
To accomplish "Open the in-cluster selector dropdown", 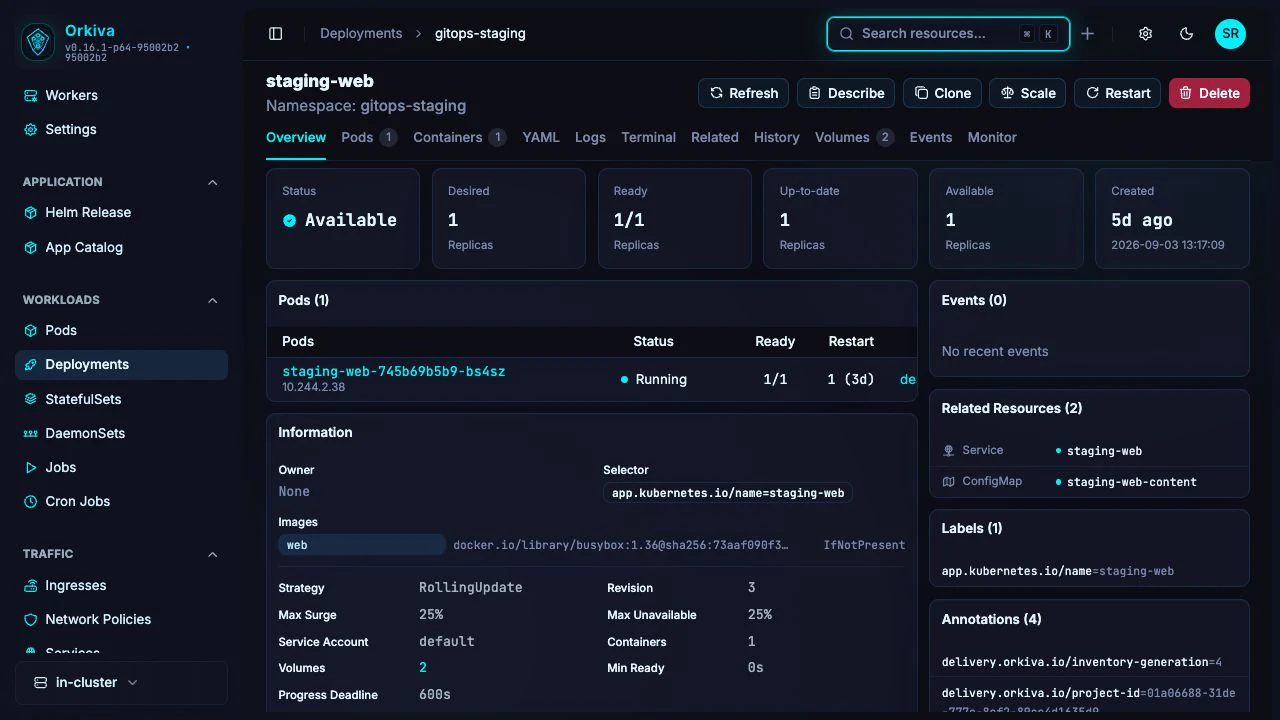I will tap(121, 682).
